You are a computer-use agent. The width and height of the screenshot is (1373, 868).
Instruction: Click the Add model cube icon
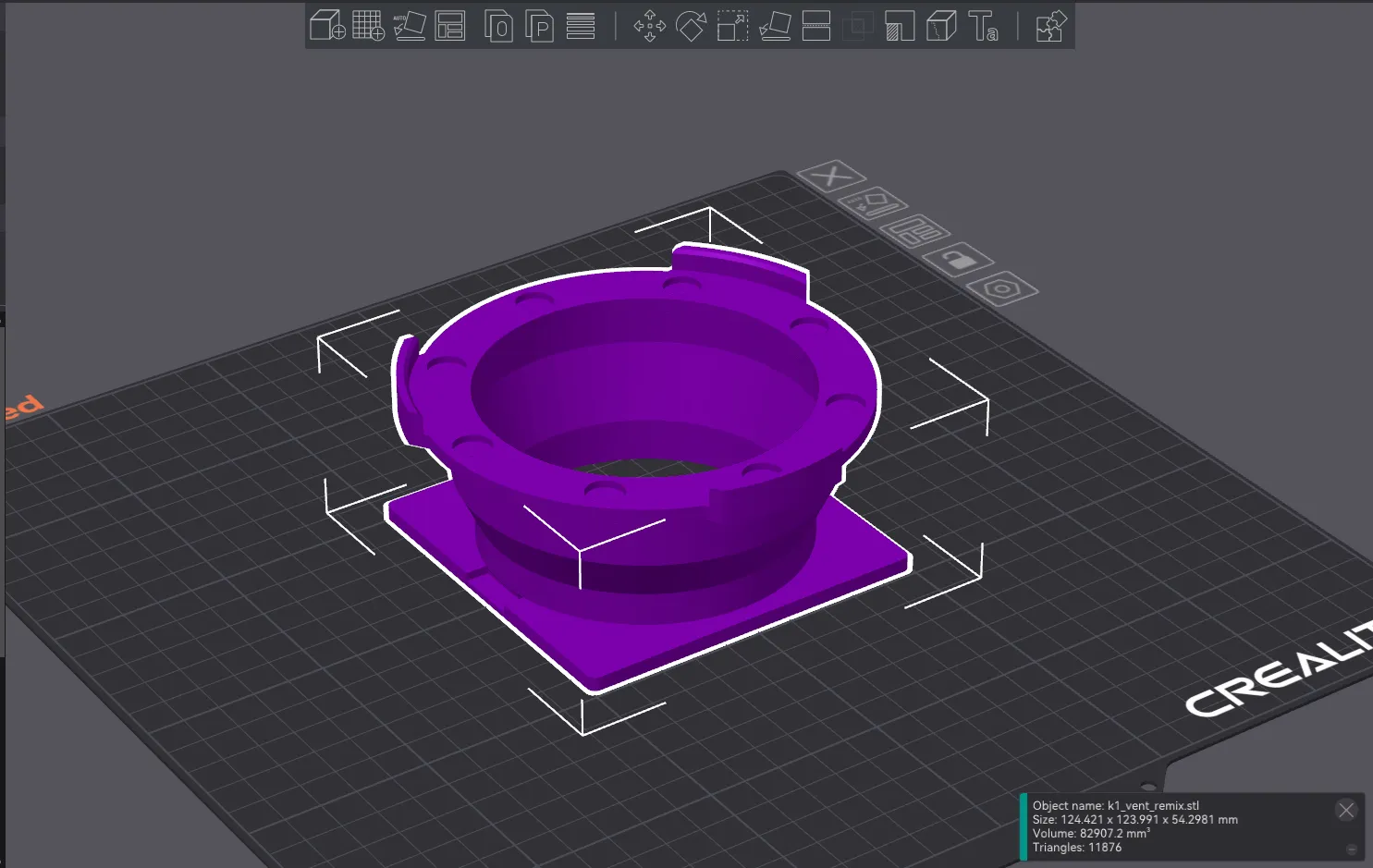click(x=327, y=25)
